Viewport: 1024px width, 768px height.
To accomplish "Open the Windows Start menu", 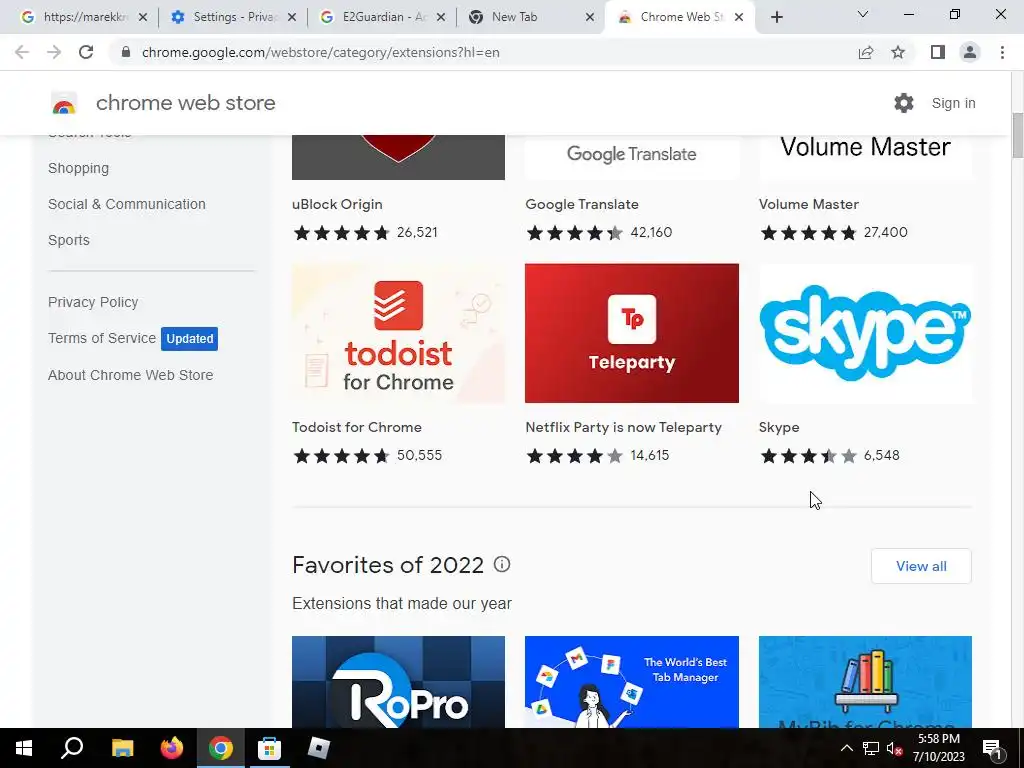I will coord(24,748).
